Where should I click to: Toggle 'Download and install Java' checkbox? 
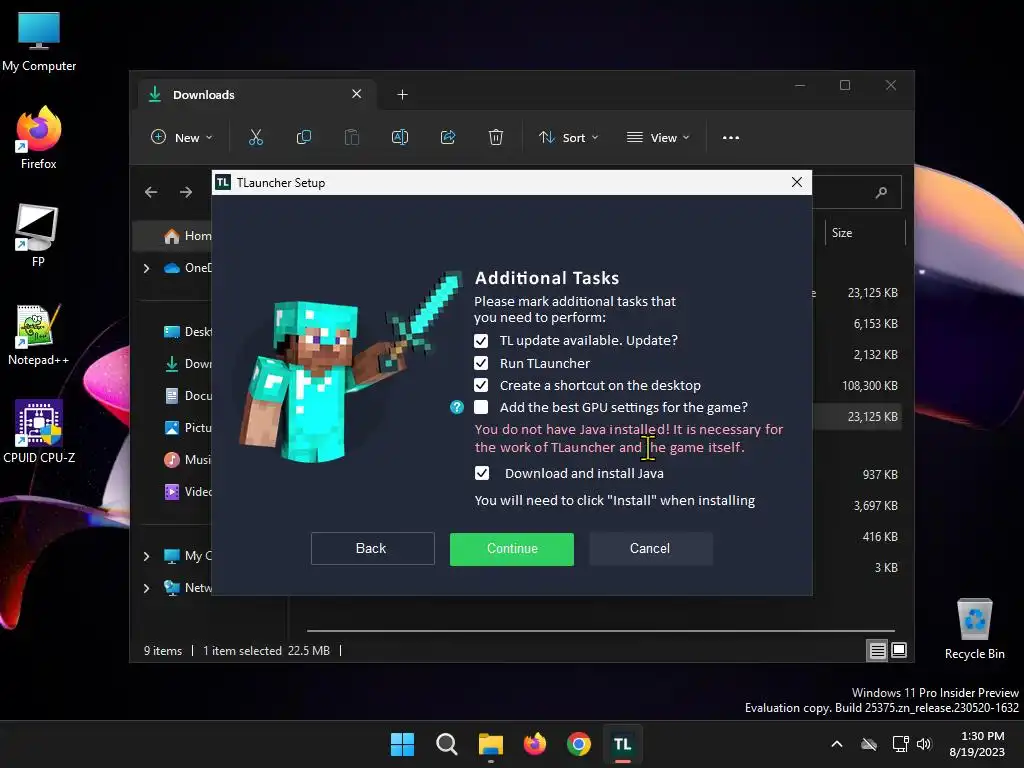(x=481, y=473)
